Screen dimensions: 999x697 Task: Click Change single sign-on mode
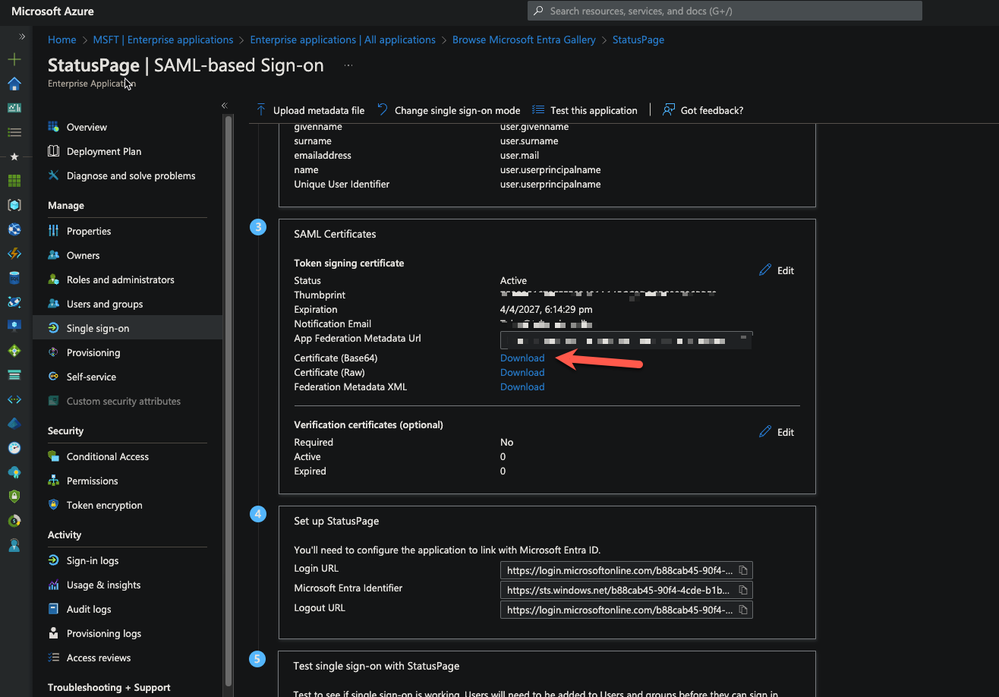449,110
